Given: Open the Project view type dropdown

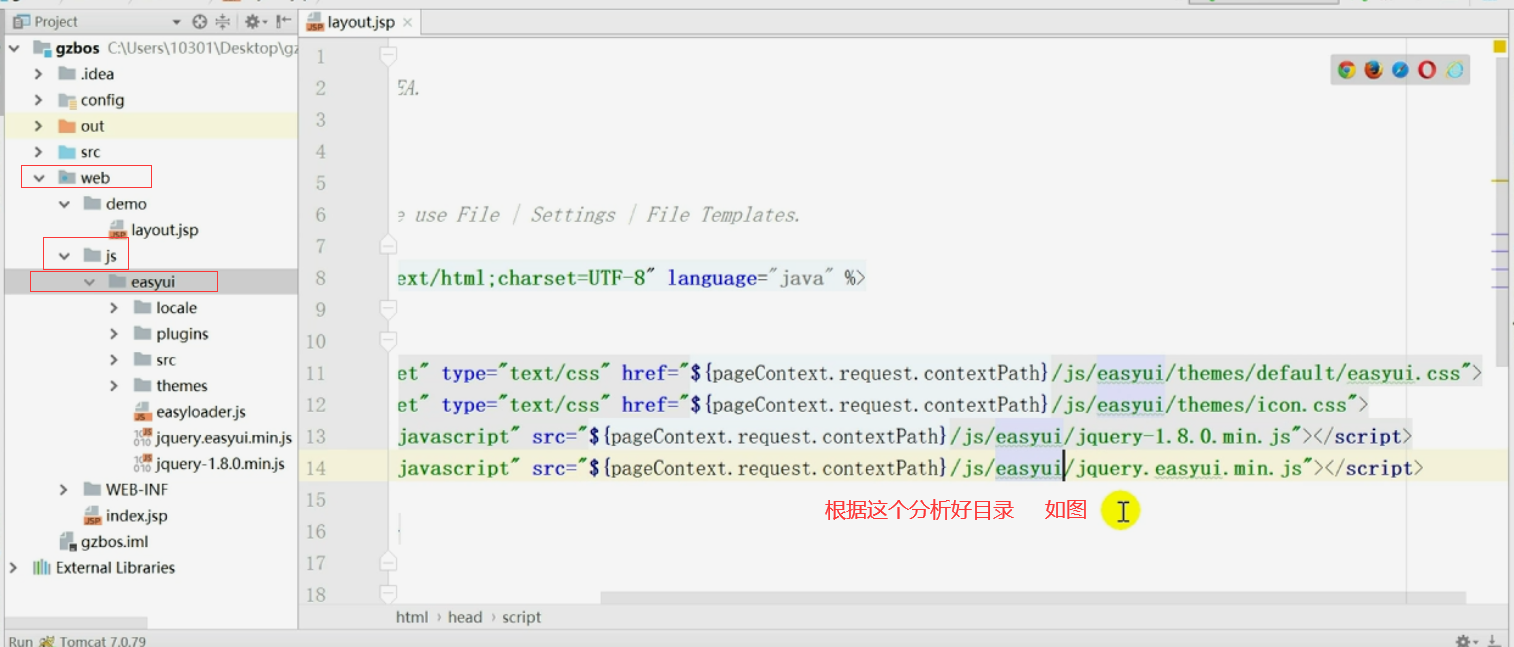Looking at the screenshot, I should click(x=176, y=22).
